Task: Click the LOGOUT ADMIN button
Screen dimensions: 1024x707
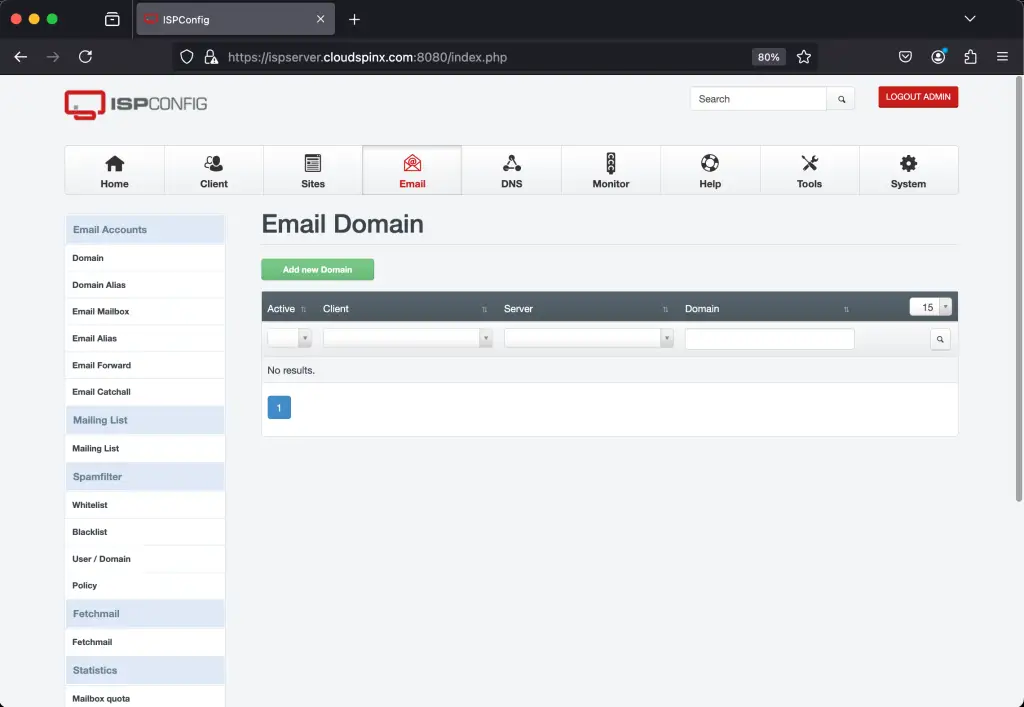Action: [x=917, y=96]
